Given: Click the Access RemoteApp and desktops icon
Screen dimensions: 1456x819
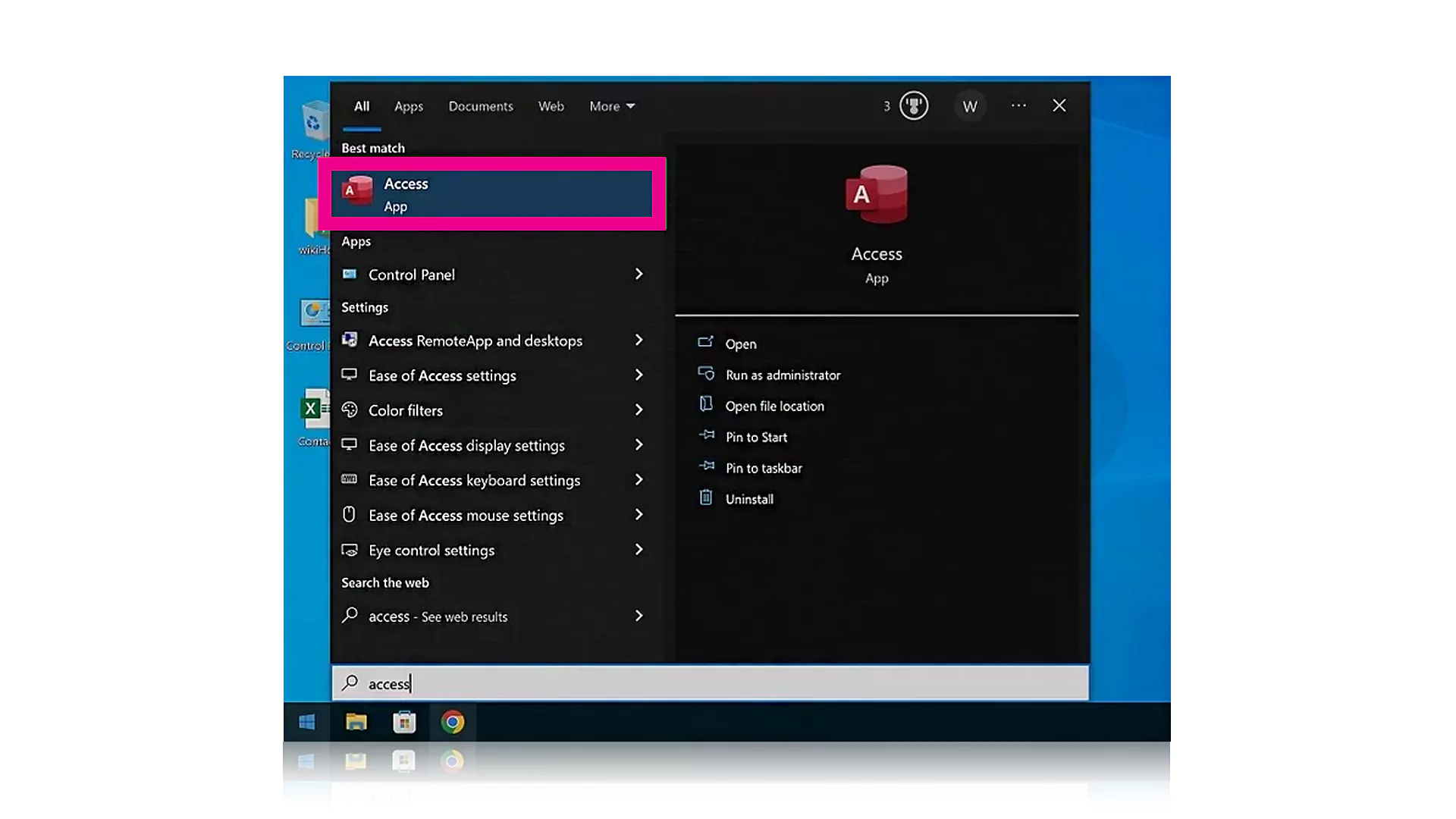Looking at the screenshot, I should 350,340.
